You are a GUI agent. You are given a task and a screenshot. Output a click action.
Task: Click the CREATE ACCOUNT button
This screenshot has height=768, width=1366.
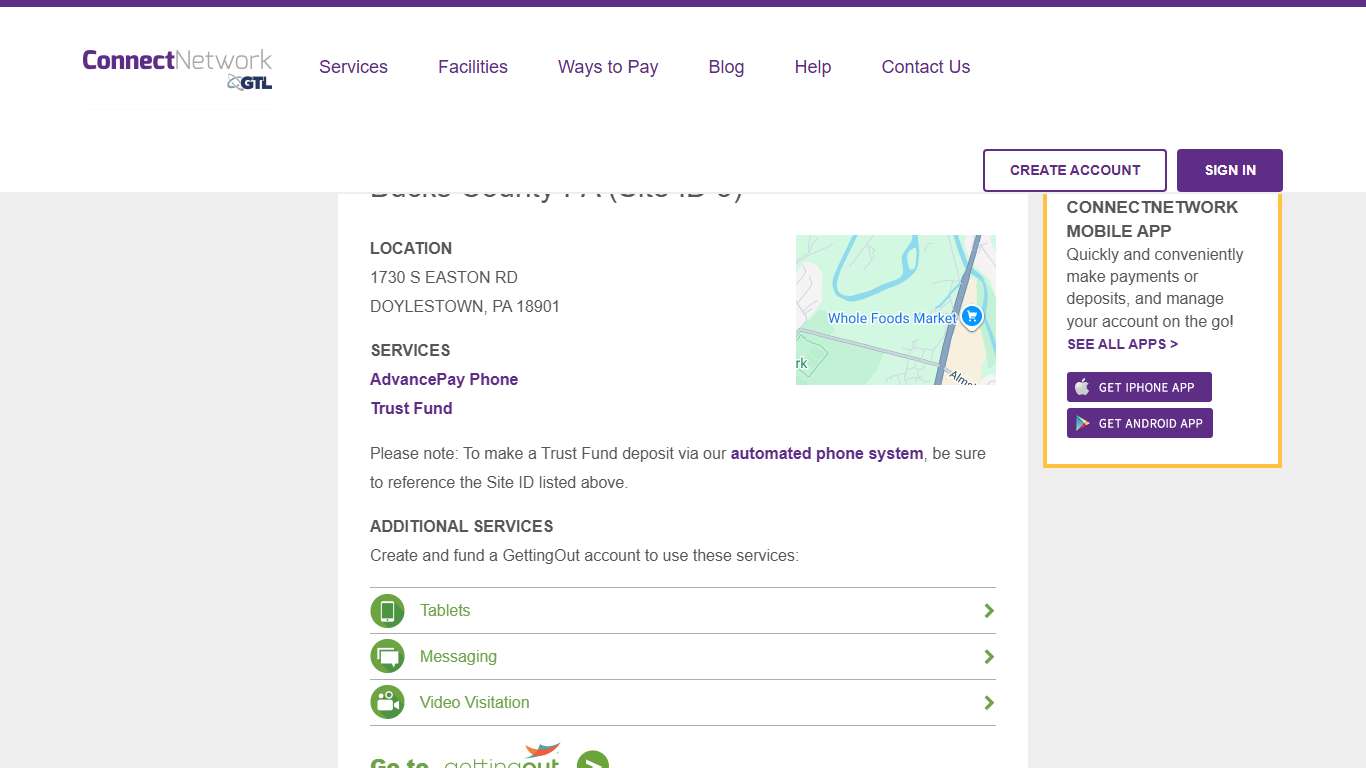click(1074, 170)
